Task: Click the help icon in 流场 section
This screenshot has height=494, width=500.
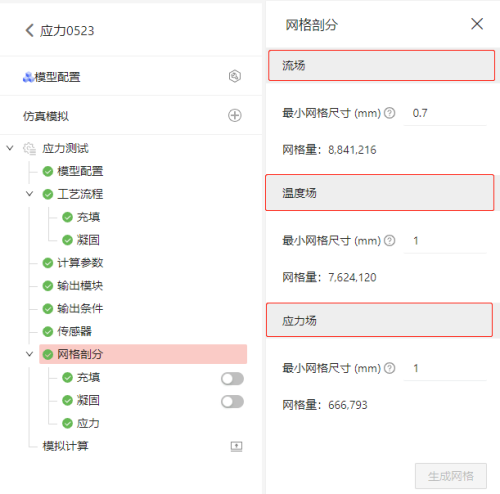Action: [x=389, y=113]
